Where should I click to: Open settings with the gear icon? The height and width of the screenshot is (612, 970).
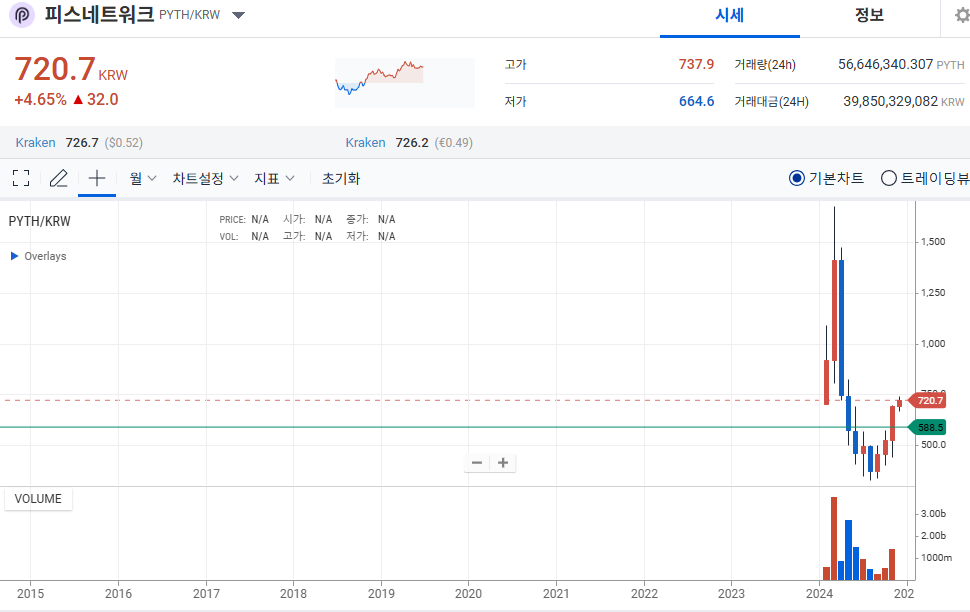pos(962,15)
